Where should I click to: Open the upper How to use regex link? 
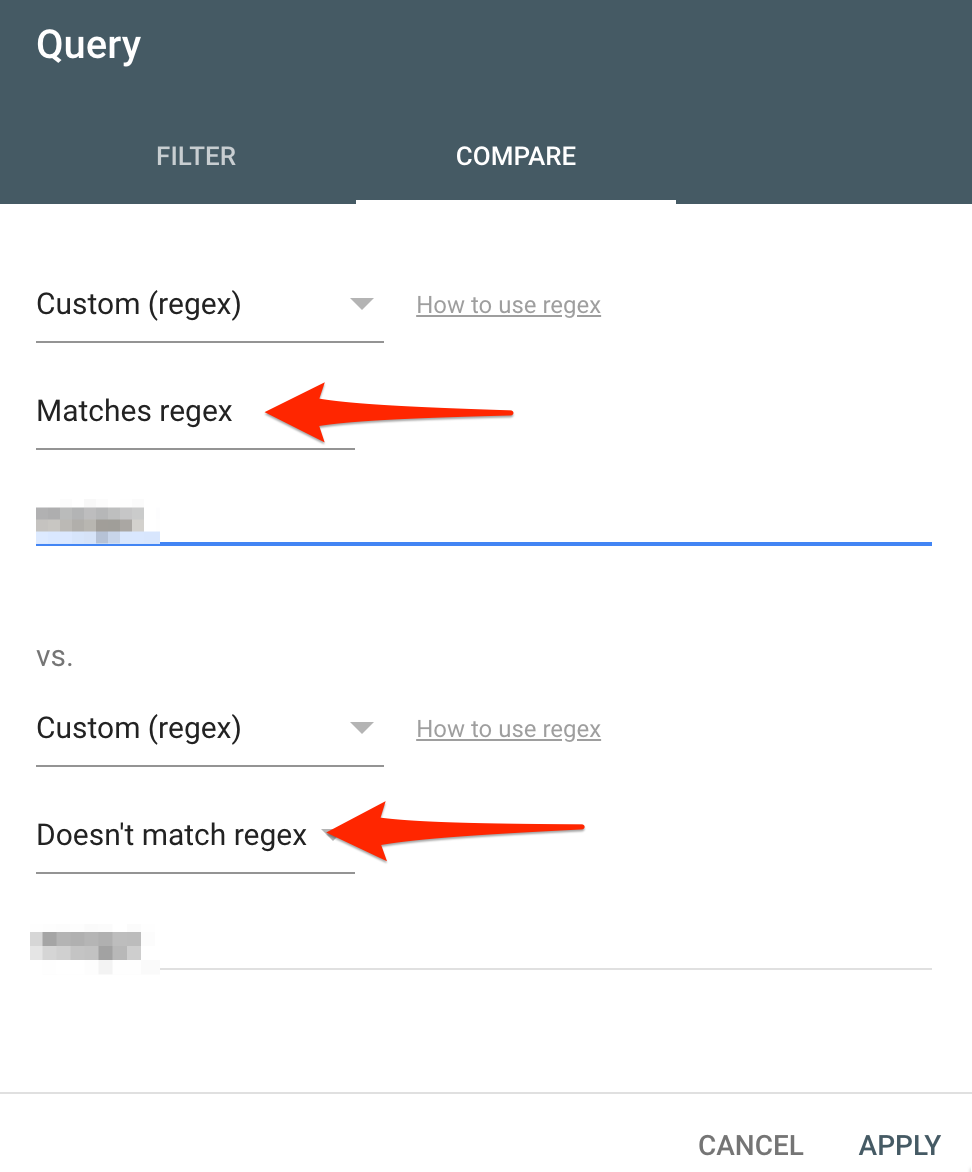point(508,306)
